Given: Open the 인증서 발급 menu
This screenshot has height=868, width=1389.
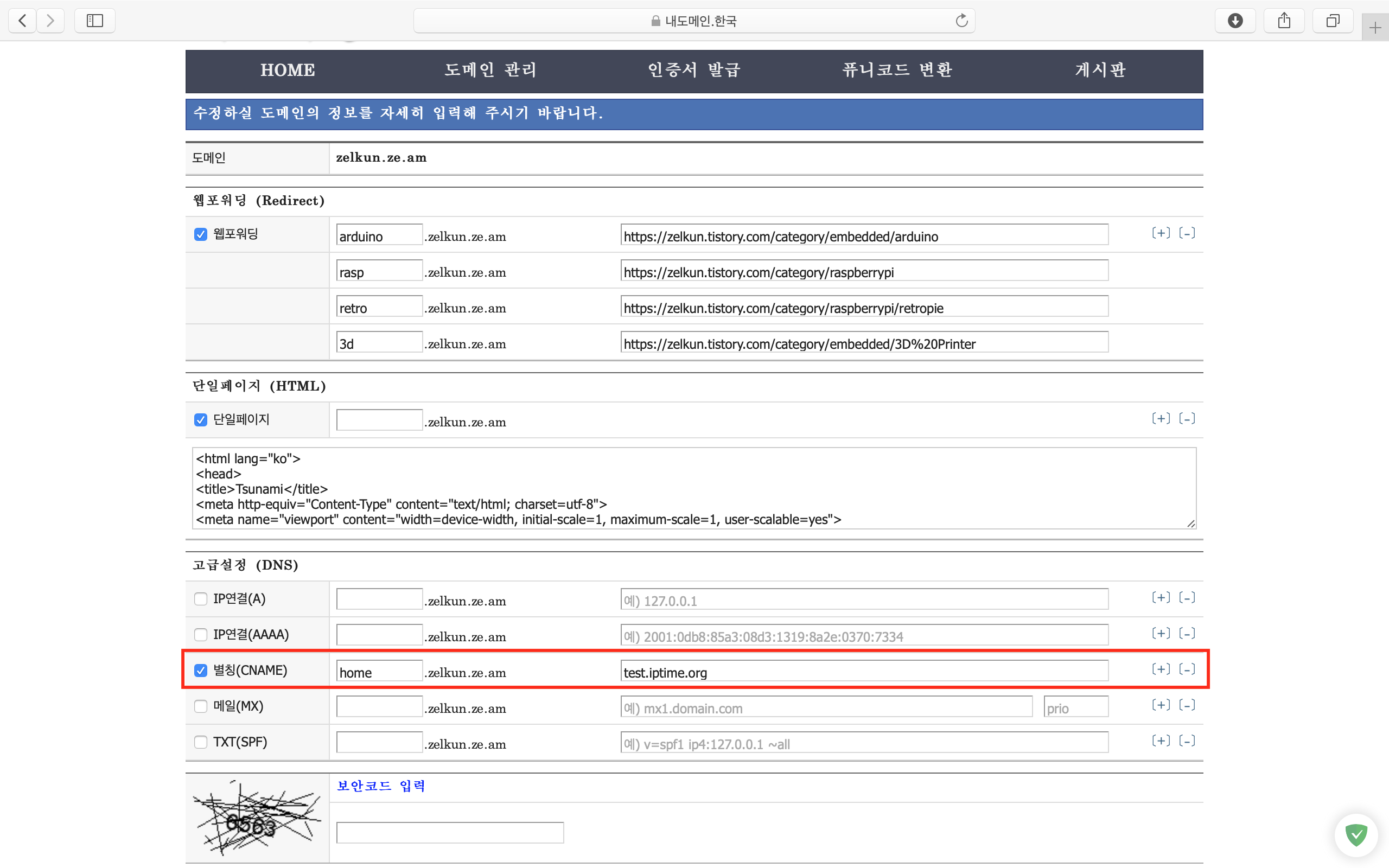Looking at the screenshot, I should (694, 70).
